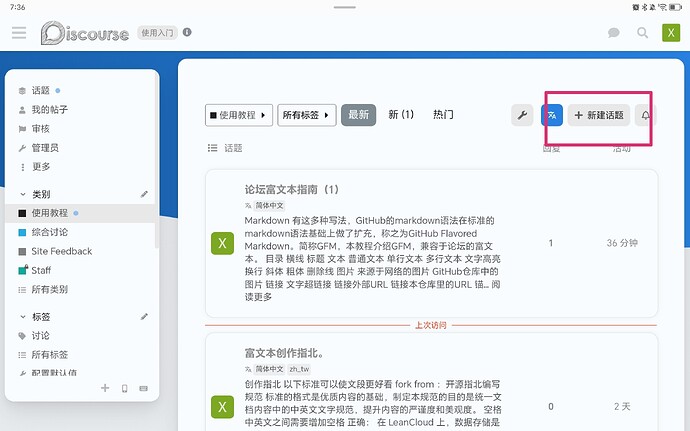Select the 最新 tab
This screenshot has width=690, height=431.
click(359, 115)
